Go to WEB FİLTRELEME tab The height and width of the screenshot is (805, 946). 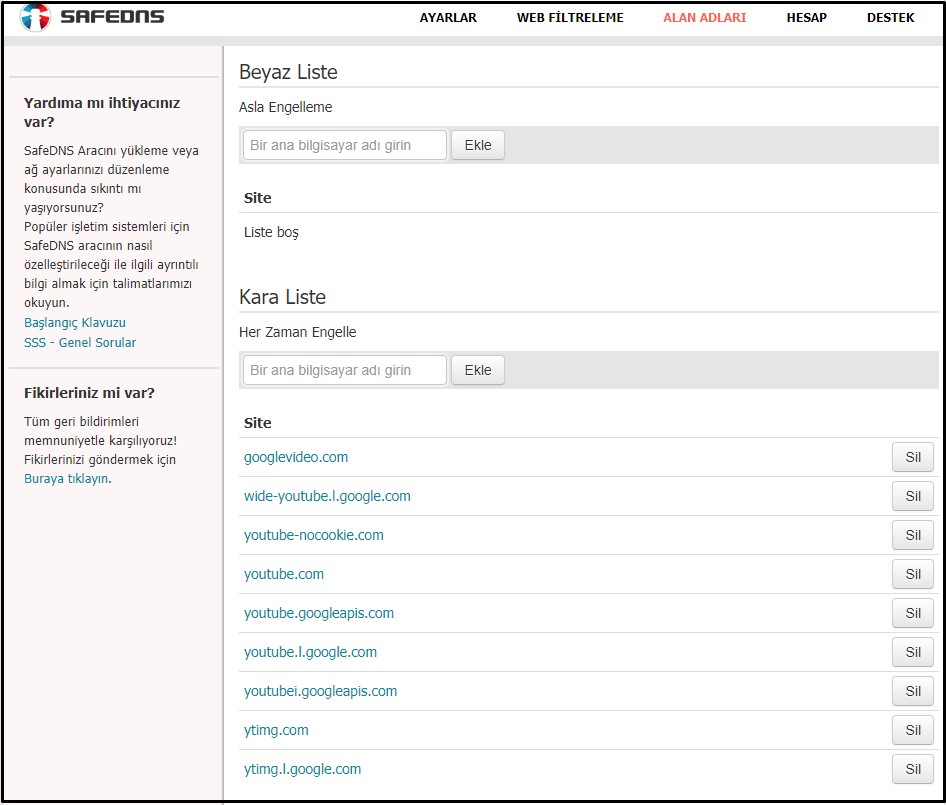(x=570, y=18)
